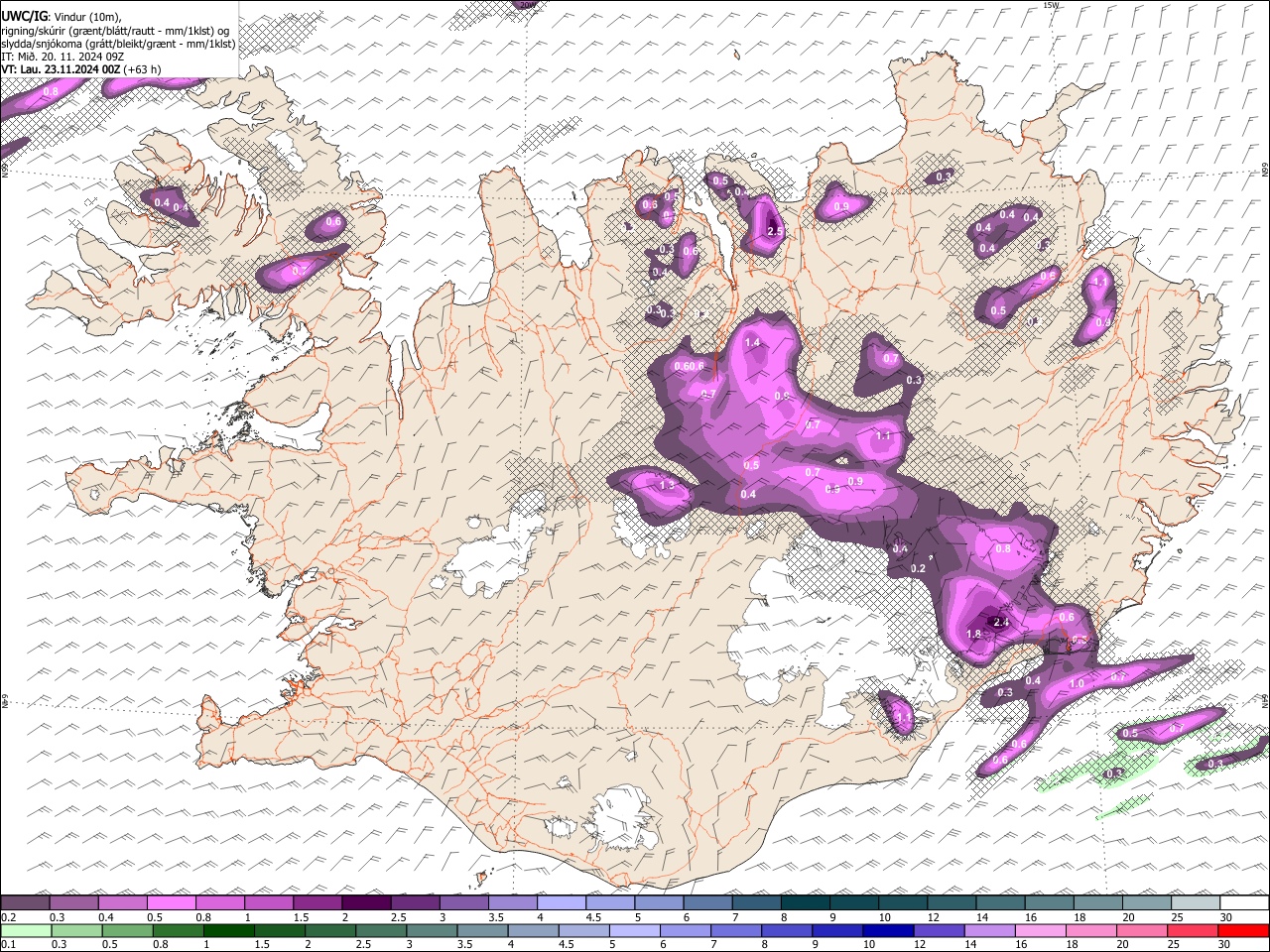Click the '1.3' precipitation value on the map
The height and width of the screenshot is (952, 1270).
(667, 485)
